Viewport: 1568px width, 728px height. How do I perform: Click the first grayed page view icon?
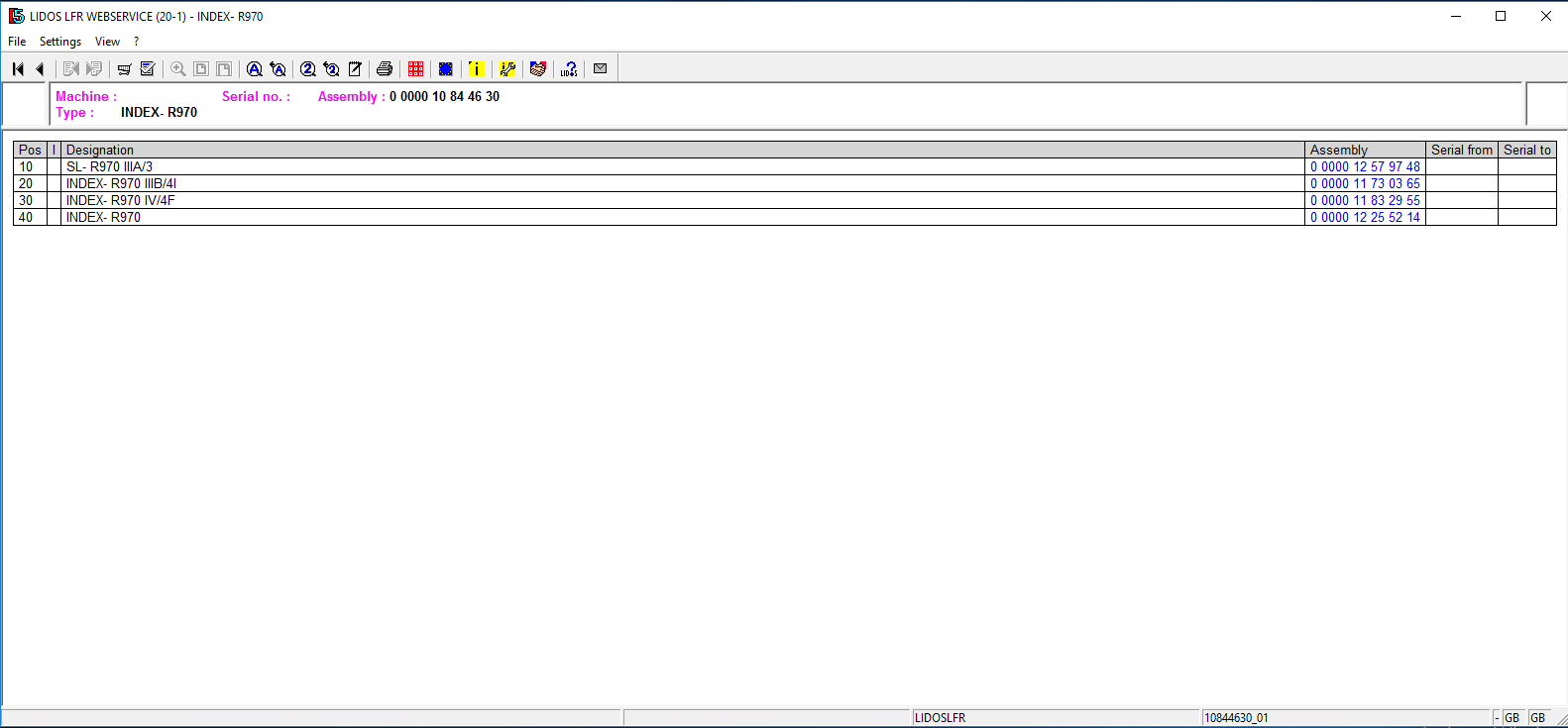[201, 69]
